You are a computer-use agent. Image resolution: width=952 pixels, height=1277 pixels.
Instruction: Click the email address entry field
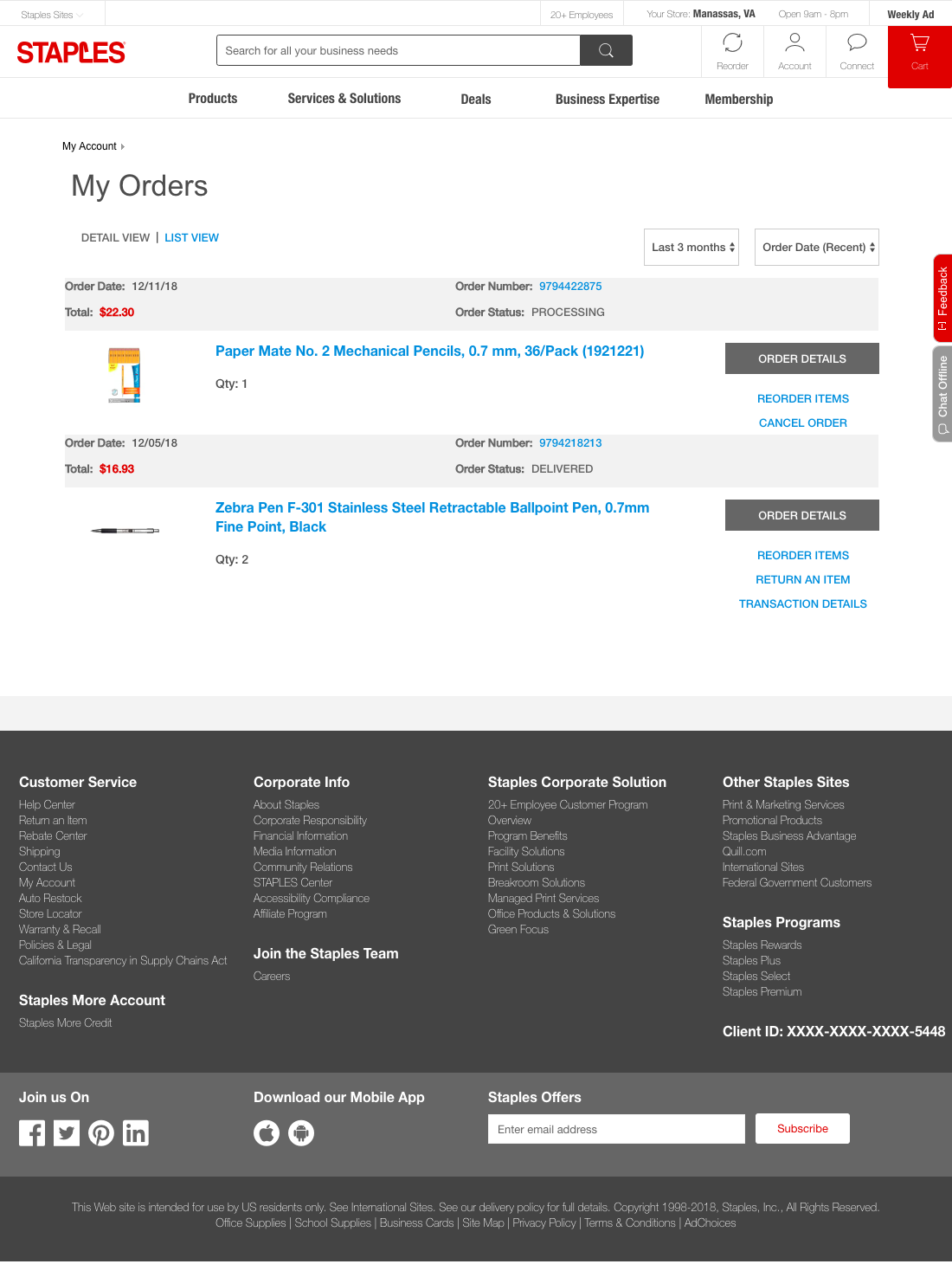pyautogui.click(x=616, y=1128)
